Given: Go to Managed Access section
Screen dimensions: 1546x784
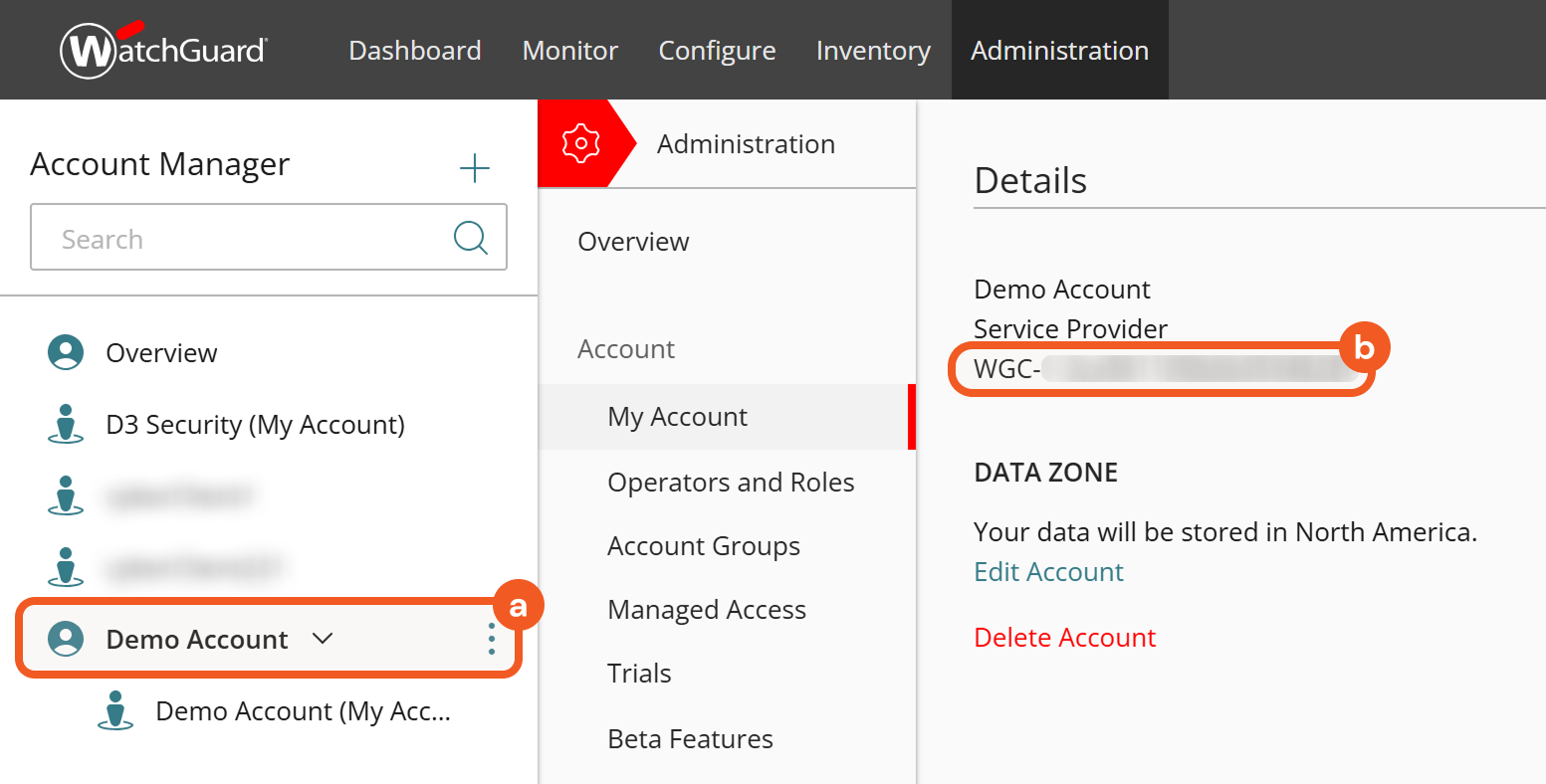Looking at the screenshot, I should (707, 610).
